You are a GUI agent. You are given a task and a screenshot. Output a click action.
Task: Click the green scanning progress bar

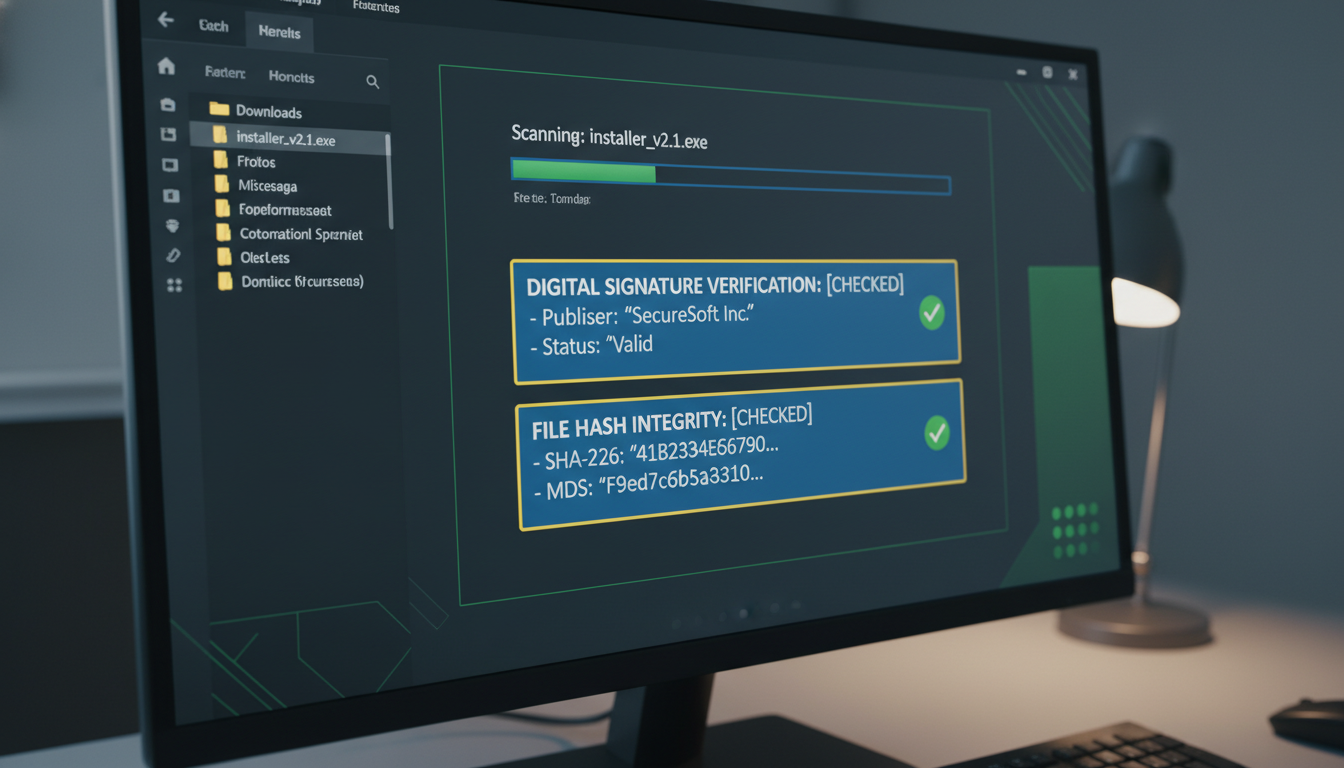tap(583, 172)
